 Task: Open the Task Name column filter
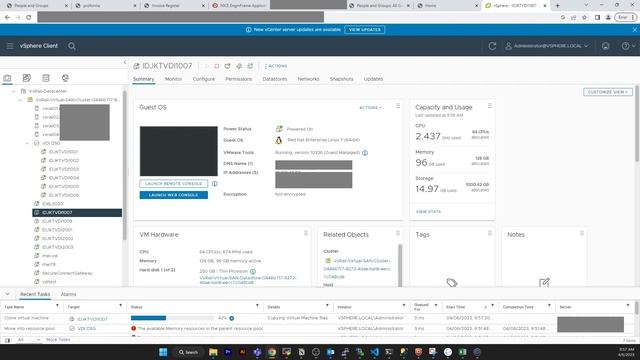coord(57,306)
